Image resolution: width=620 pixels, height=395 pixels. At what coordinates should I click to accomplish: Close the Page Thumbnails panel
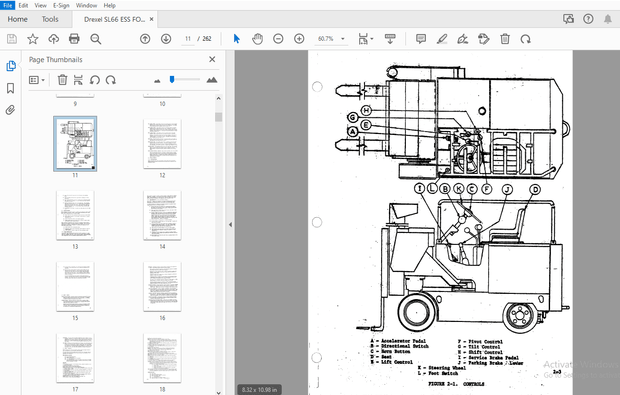(x=212, y=59)
